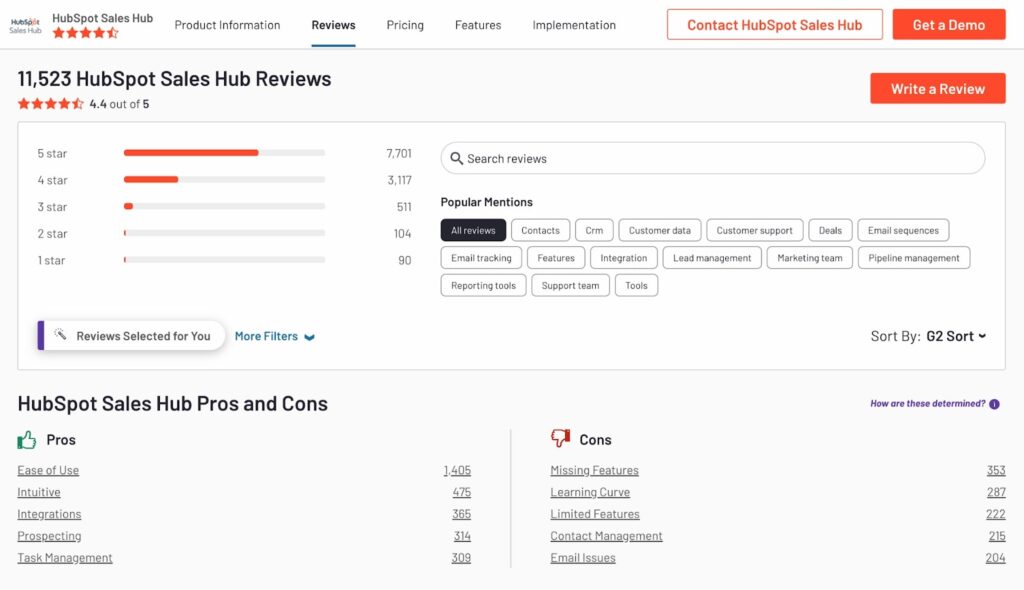Click the 4 star rating bar
The height and width of the screenshot is (590, 1024).
coord(224,180)
